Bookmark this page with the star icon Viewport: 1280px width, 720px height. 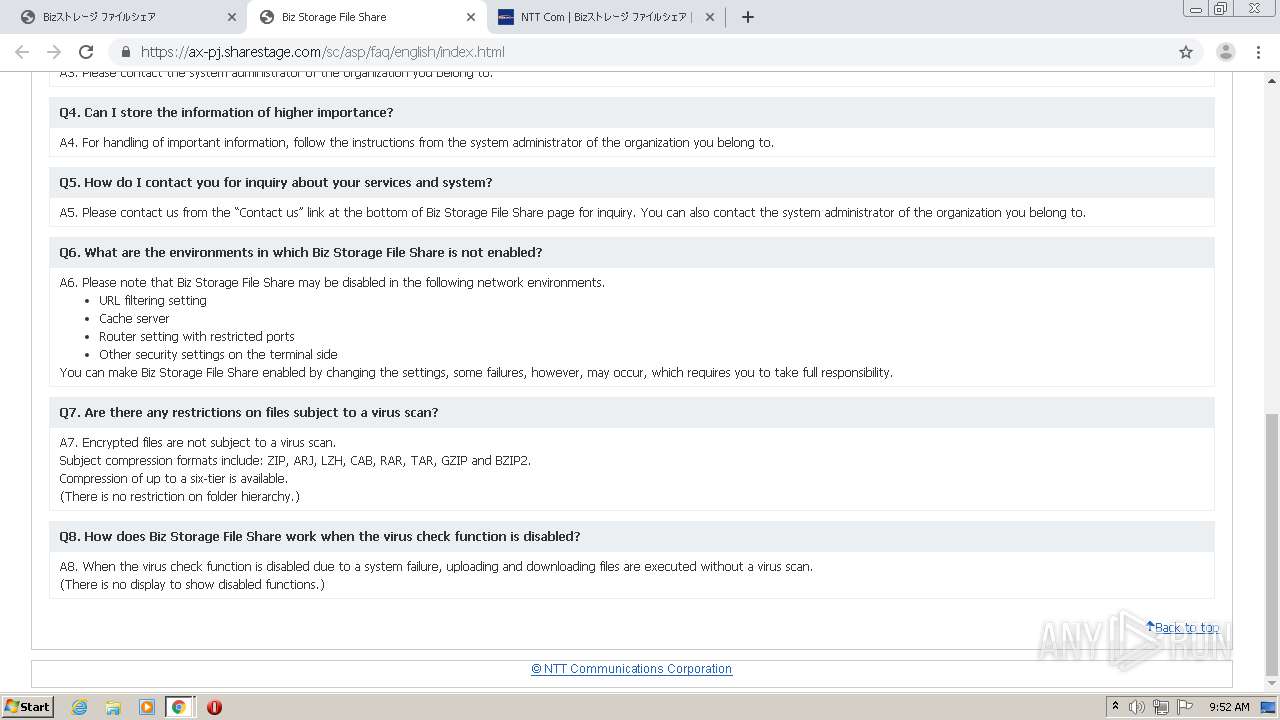click(1186, 52)
